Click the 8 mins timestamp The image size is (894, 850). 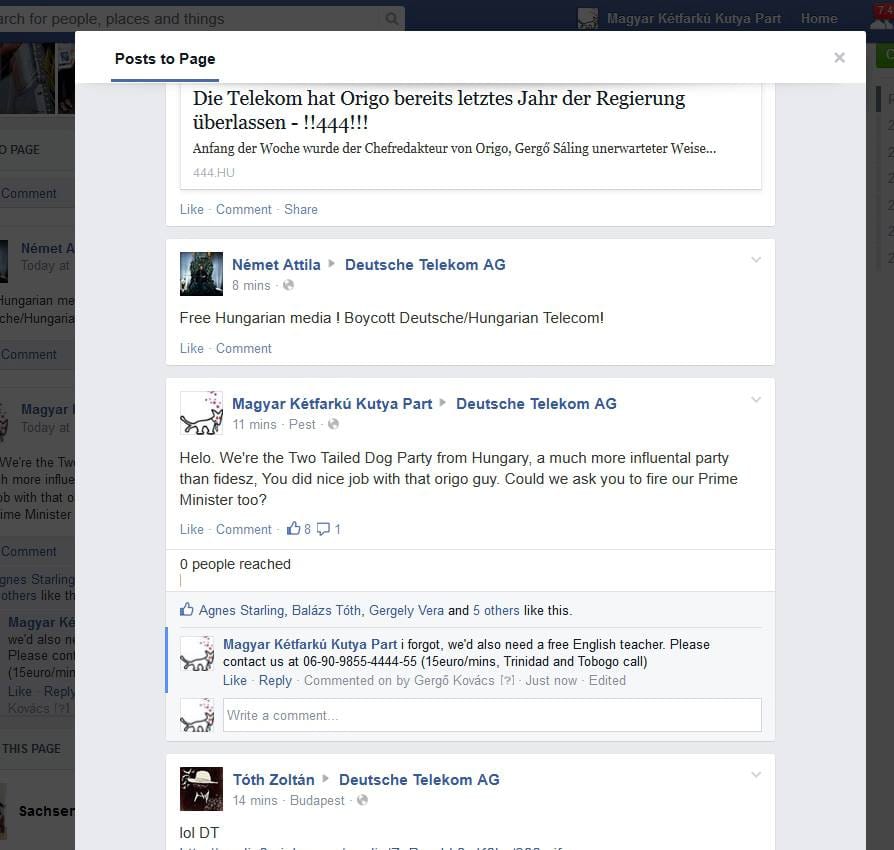point(251,285)
